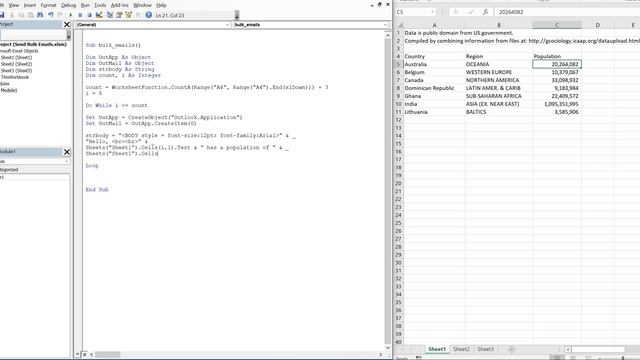Select Sheet3 (Sheet3) in project tree
The height and width of the screenshot is (360, 640).
(x=16, y=71)
